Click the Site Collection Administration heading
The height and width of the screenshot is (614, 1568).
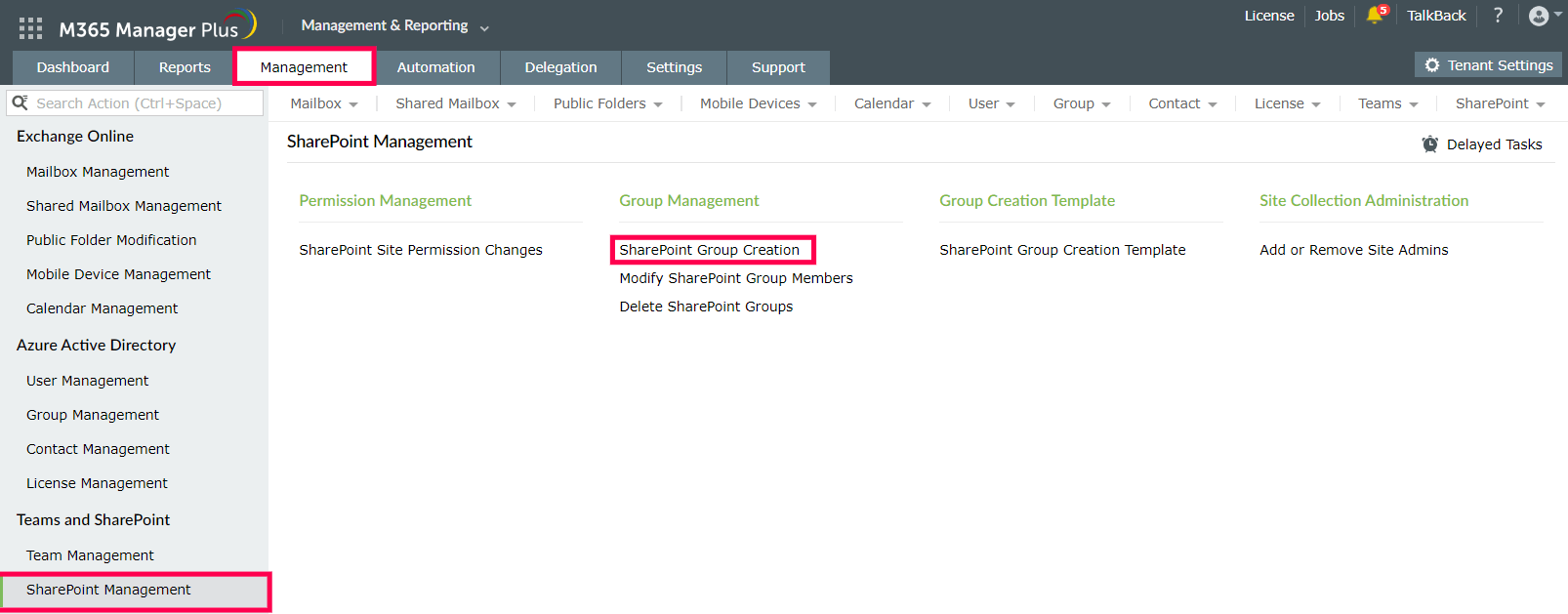tap(1364, 200)
